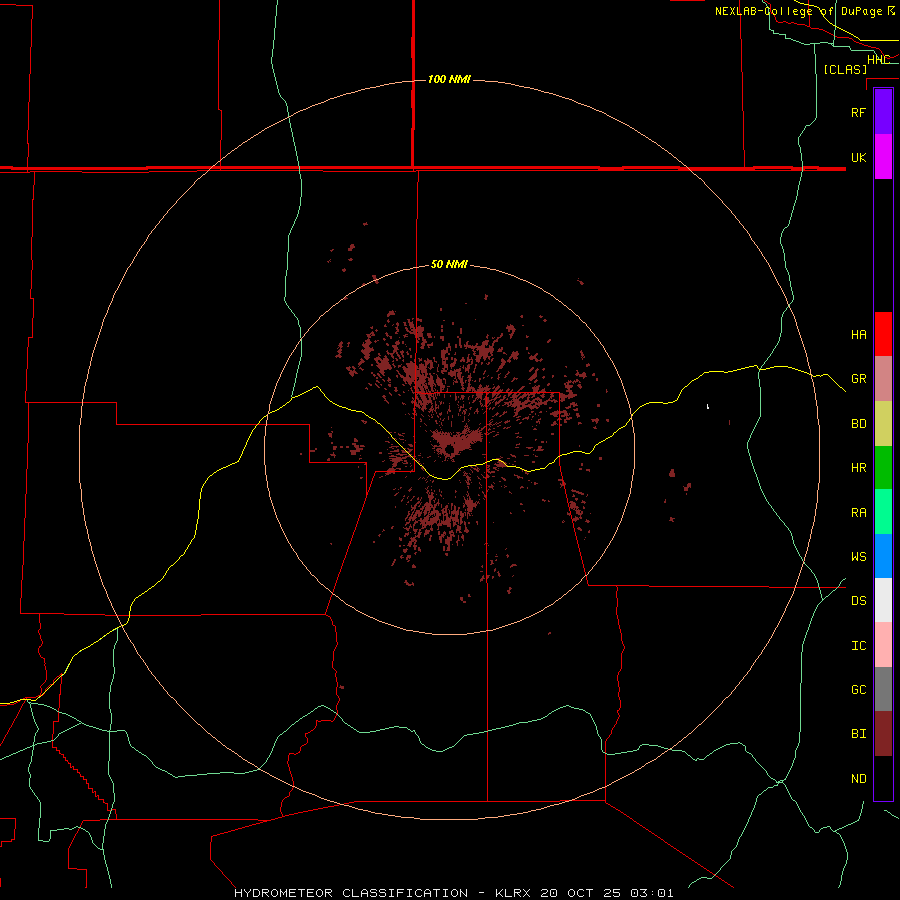Click the RF legend label
This screenshot has height=900, width=900.
coord(858,112)
